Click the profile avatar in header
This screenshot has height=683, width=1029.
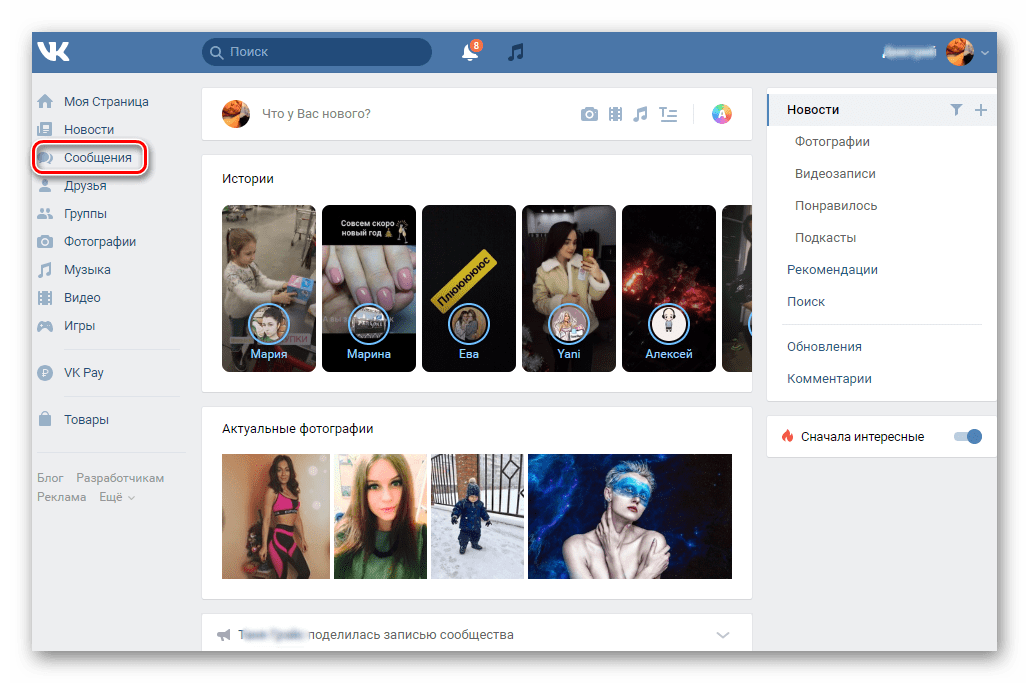click(x=959, y=51)
